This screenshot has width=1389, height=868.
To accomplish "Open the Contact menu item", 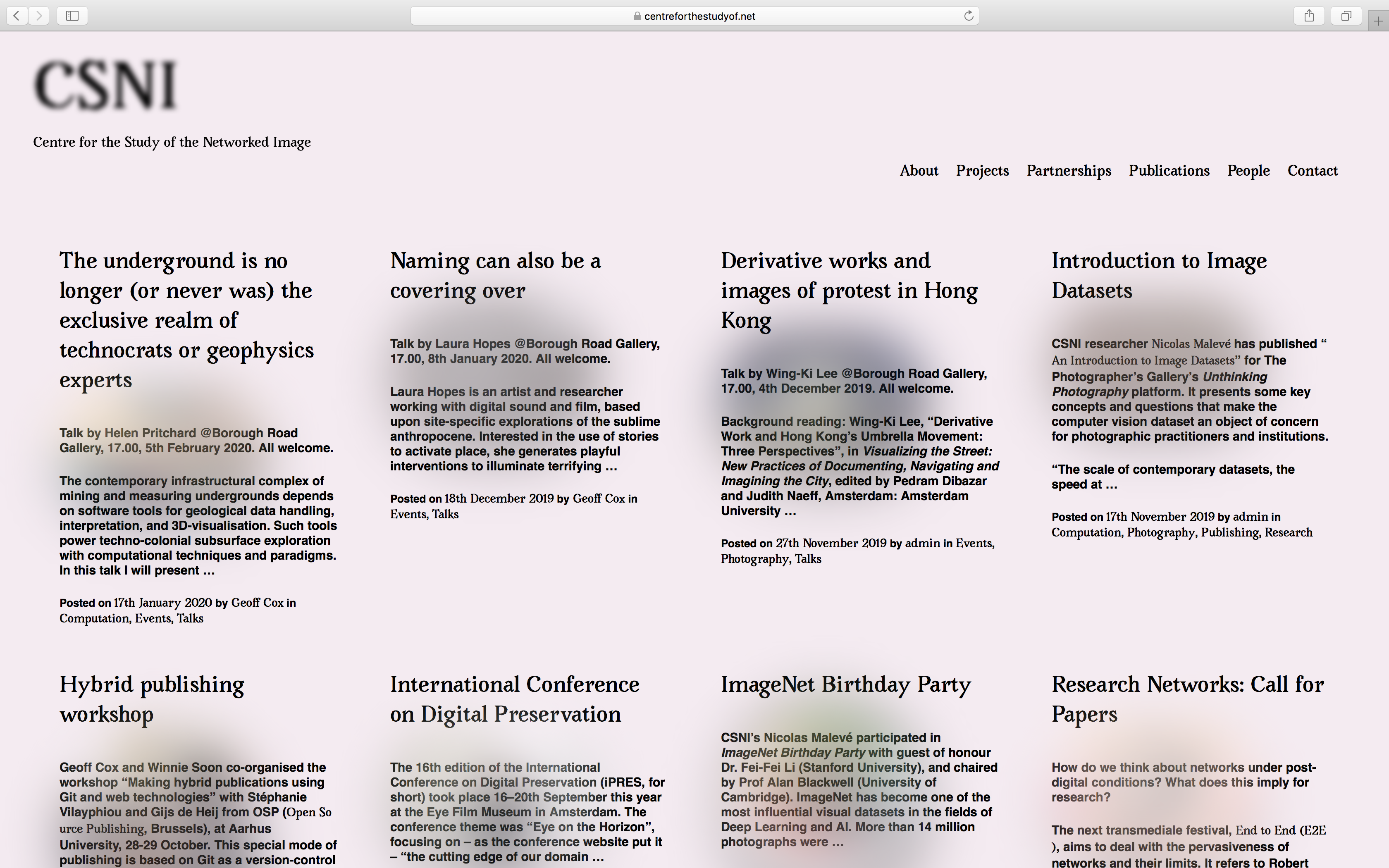I will tap(1313, 170).
